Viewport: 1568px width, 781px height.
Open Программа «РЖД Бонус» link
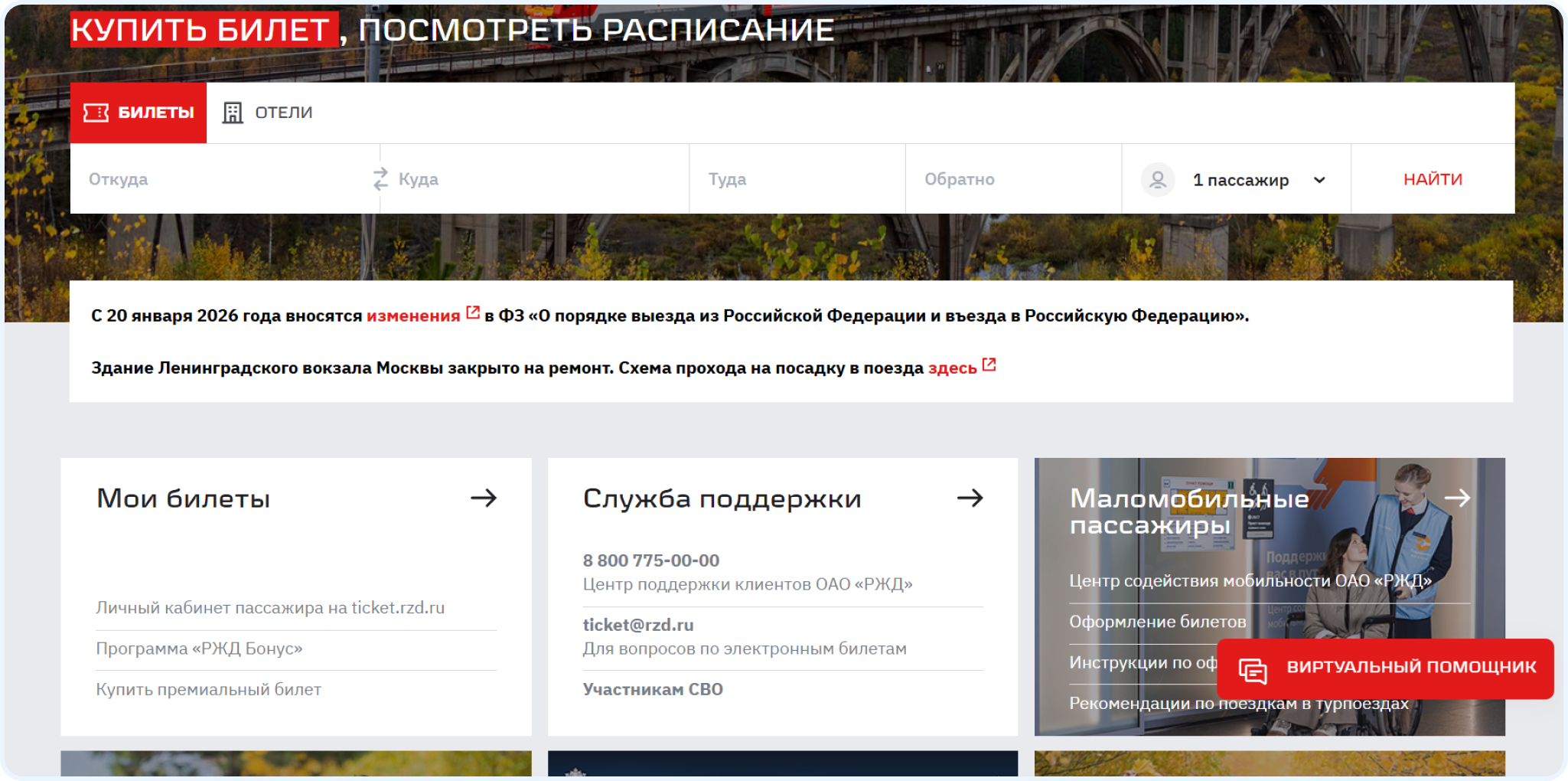[x=199, y=649]
